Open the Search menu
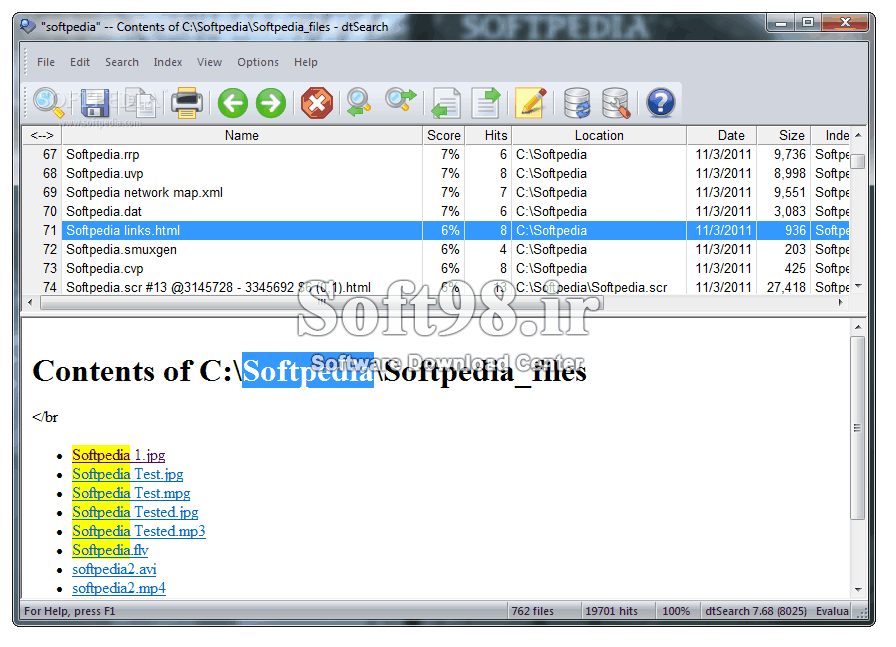The image size is (896, 647). coord(122,62)
